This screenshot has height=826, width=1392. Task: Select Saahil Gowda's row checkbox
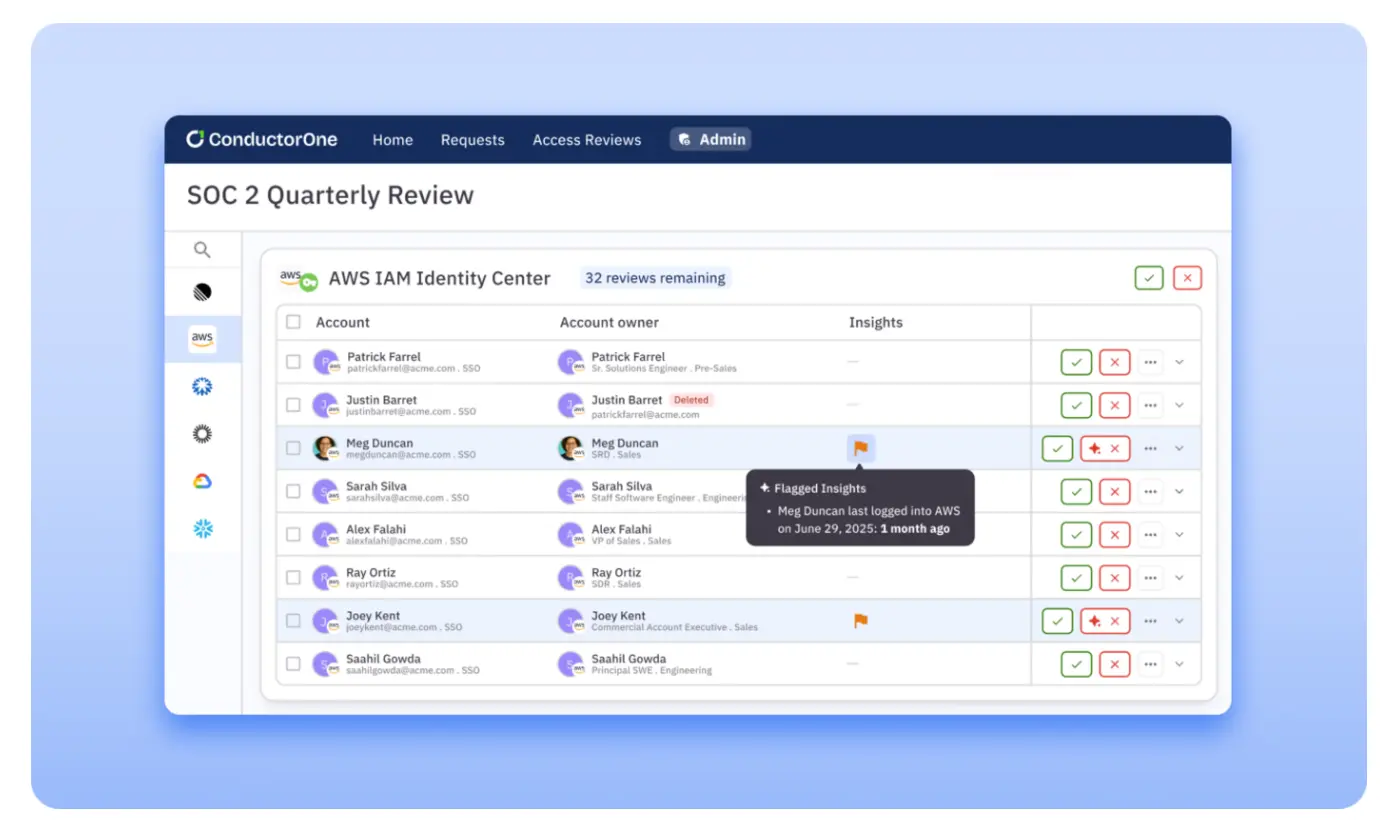pyautogui.click(x=293, y=663)
